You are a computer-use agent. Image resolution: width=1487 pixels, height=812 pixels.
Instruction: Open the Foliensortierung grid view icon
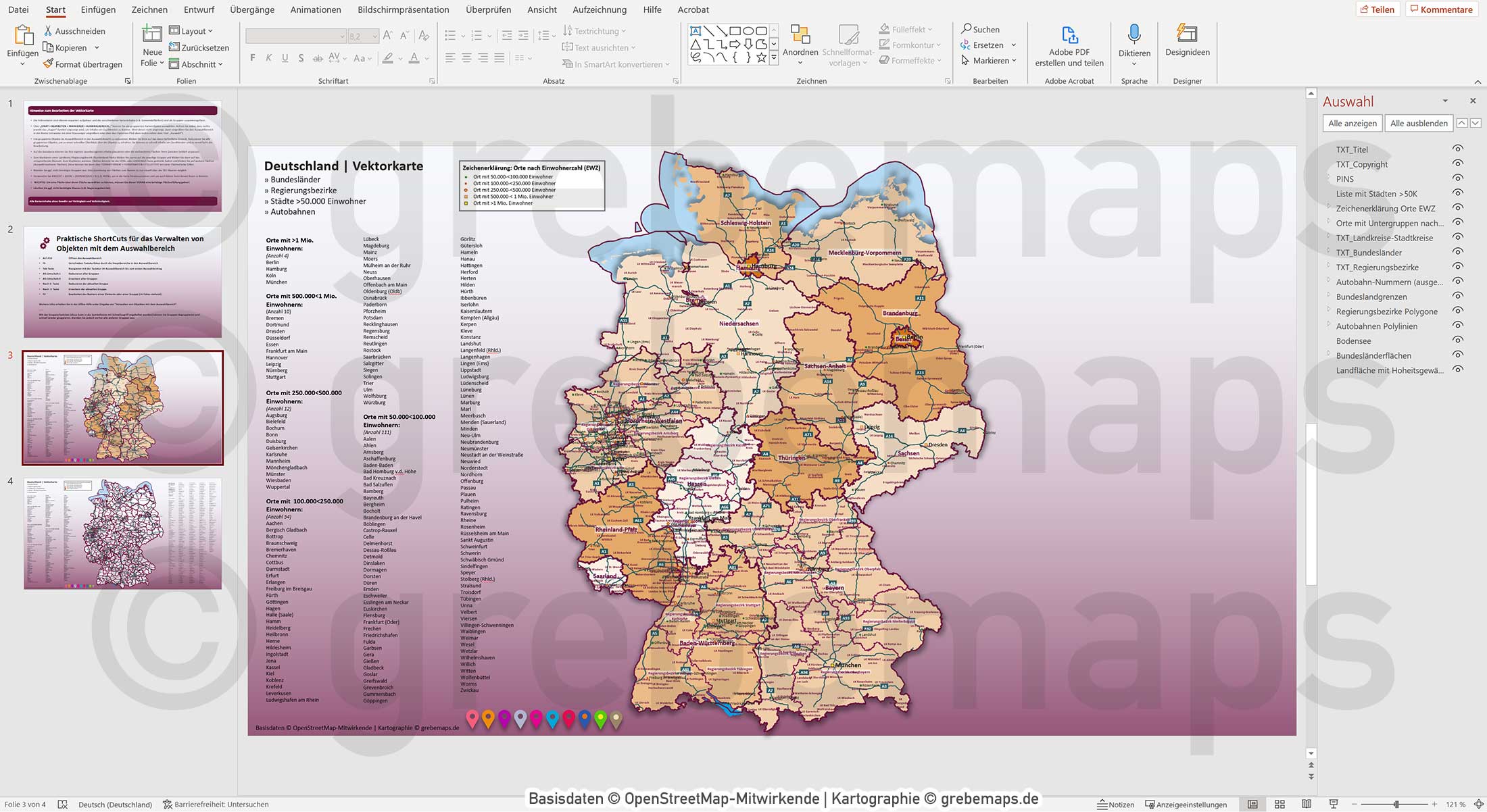coord(1280,804)
